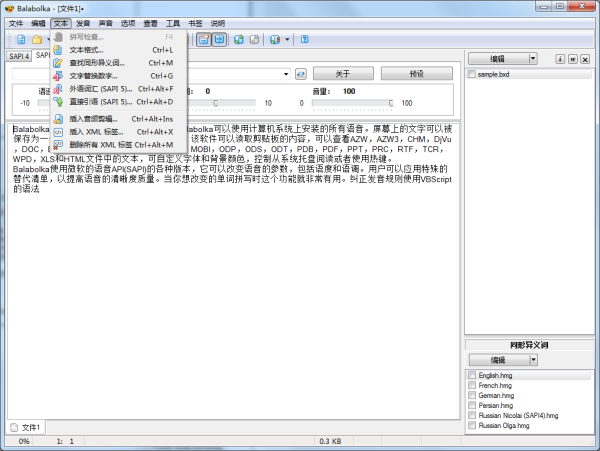Expand the voice selection combo box arrow
This screenshot has height=451, width=600.
coord(285,74)
